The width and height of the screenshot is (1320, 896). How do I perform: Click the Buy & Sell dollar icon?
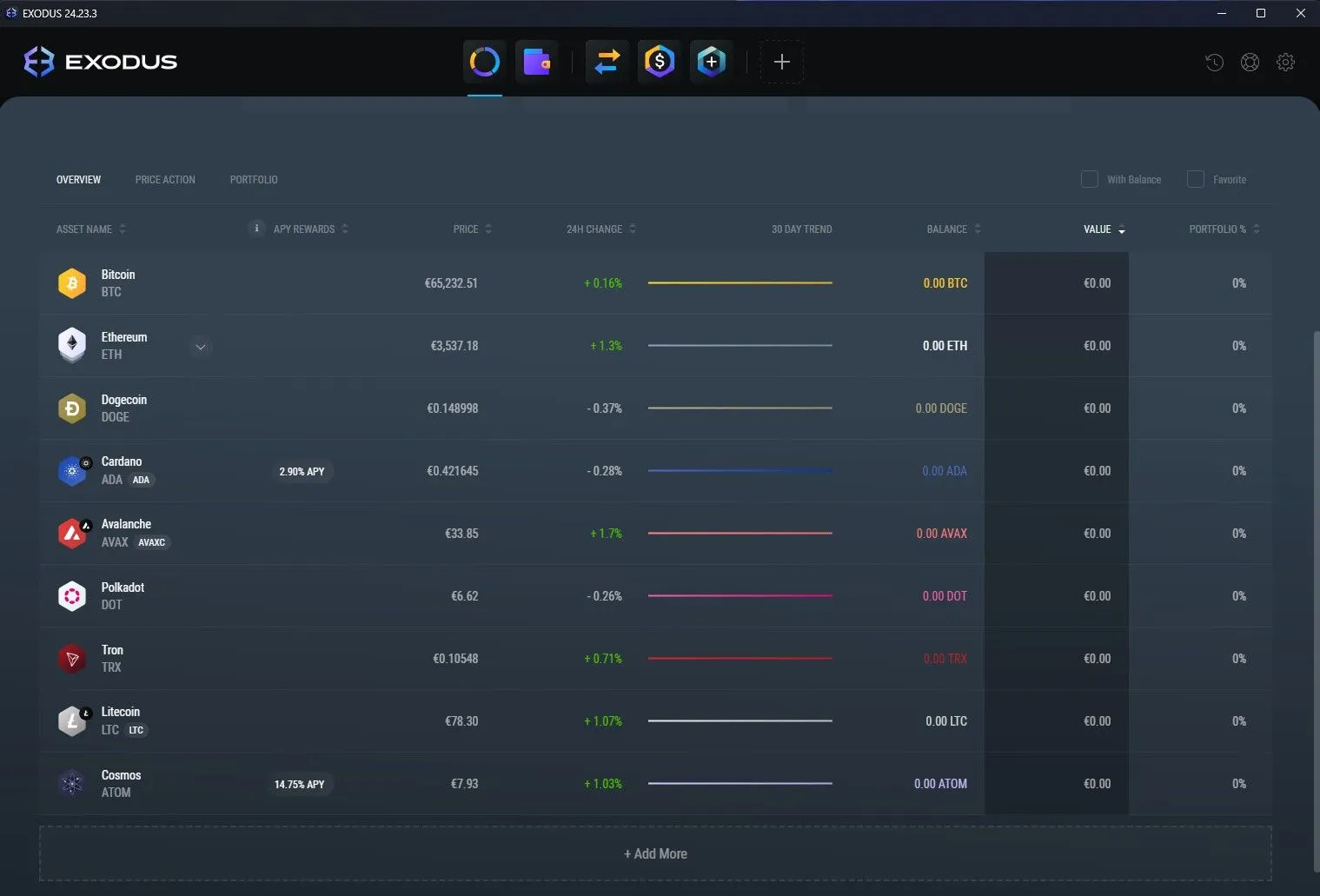pos(659,61)
